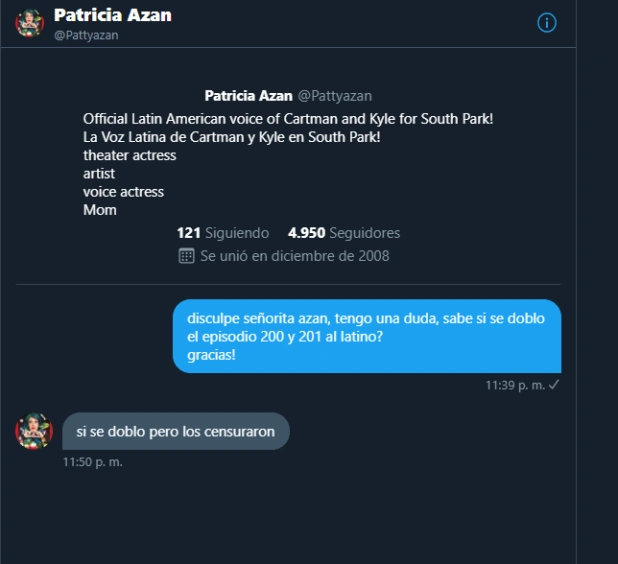618x564 pixels.
Task: Click the seen checkmark after 11:39 p. m.
Action: pyautogui.click(x=554, y=385)
